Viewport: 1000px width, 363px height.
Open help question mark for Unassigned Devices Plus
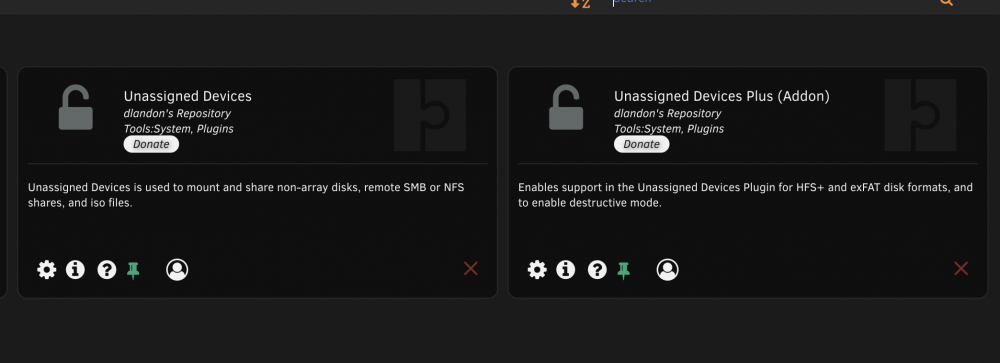[x=597, y=270]
